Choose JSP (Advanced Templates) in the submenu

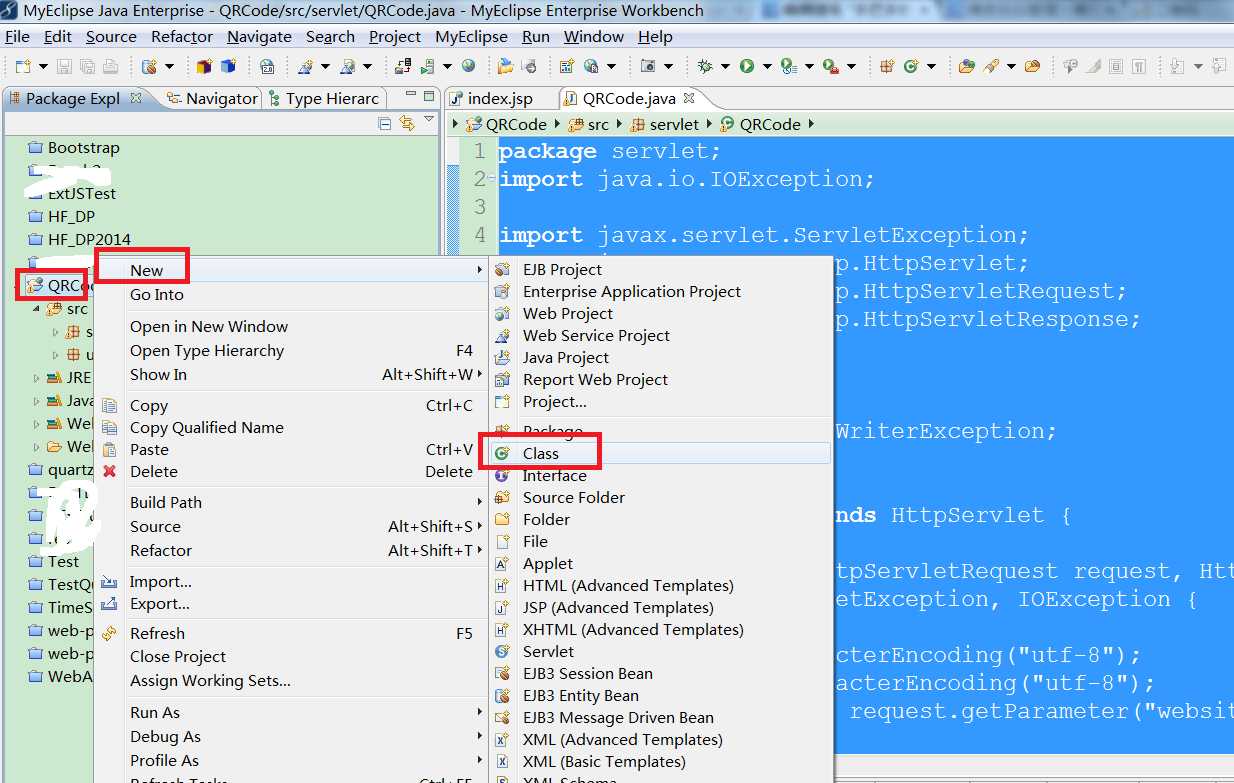click(661, 607)
